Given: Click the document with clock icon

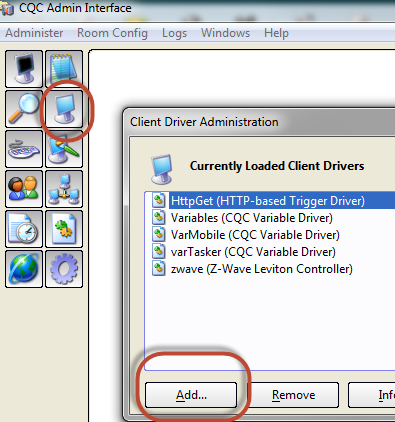Looking at the screenshot, I should [24, 229].
